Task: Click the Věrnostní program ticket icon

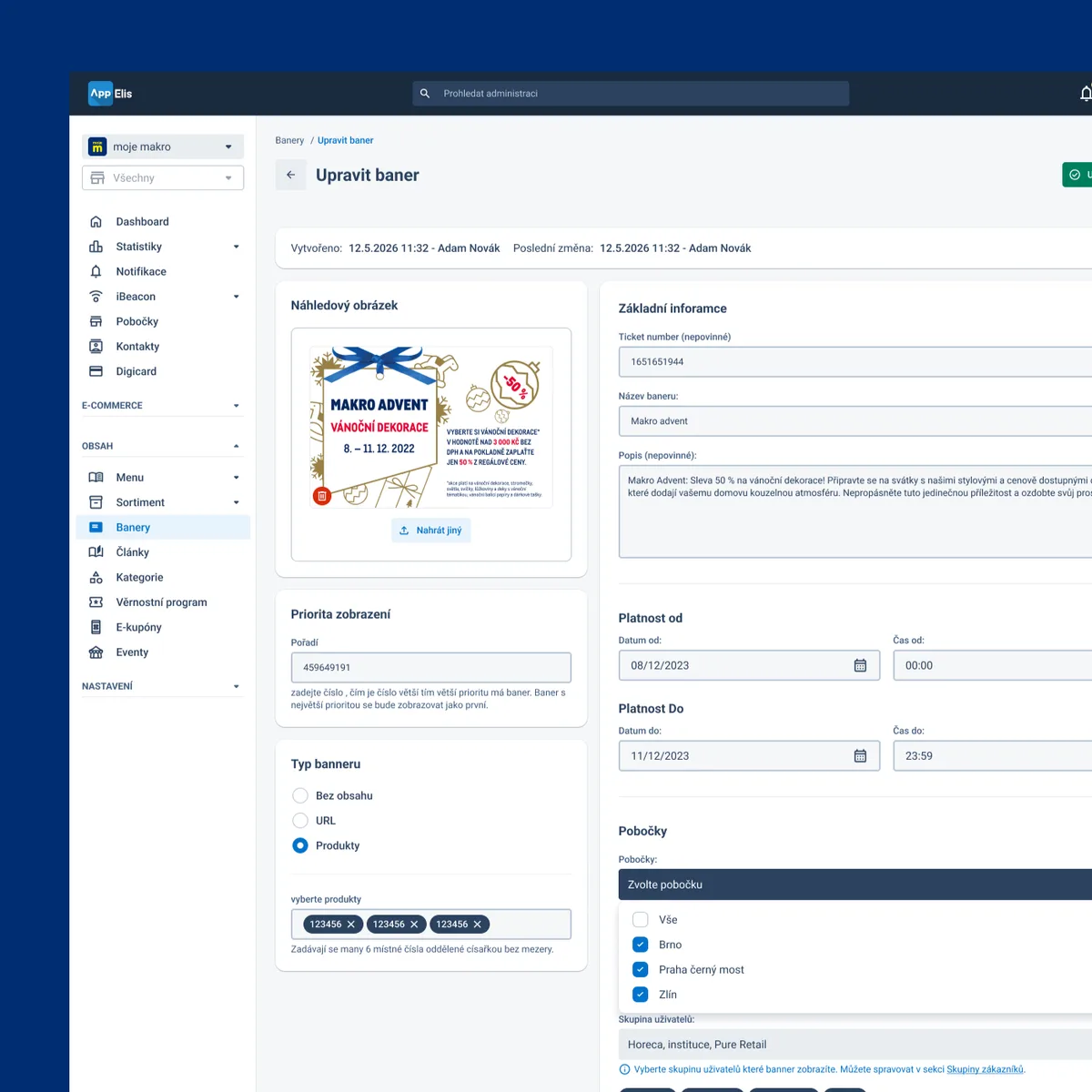Action: click(96, 602)
